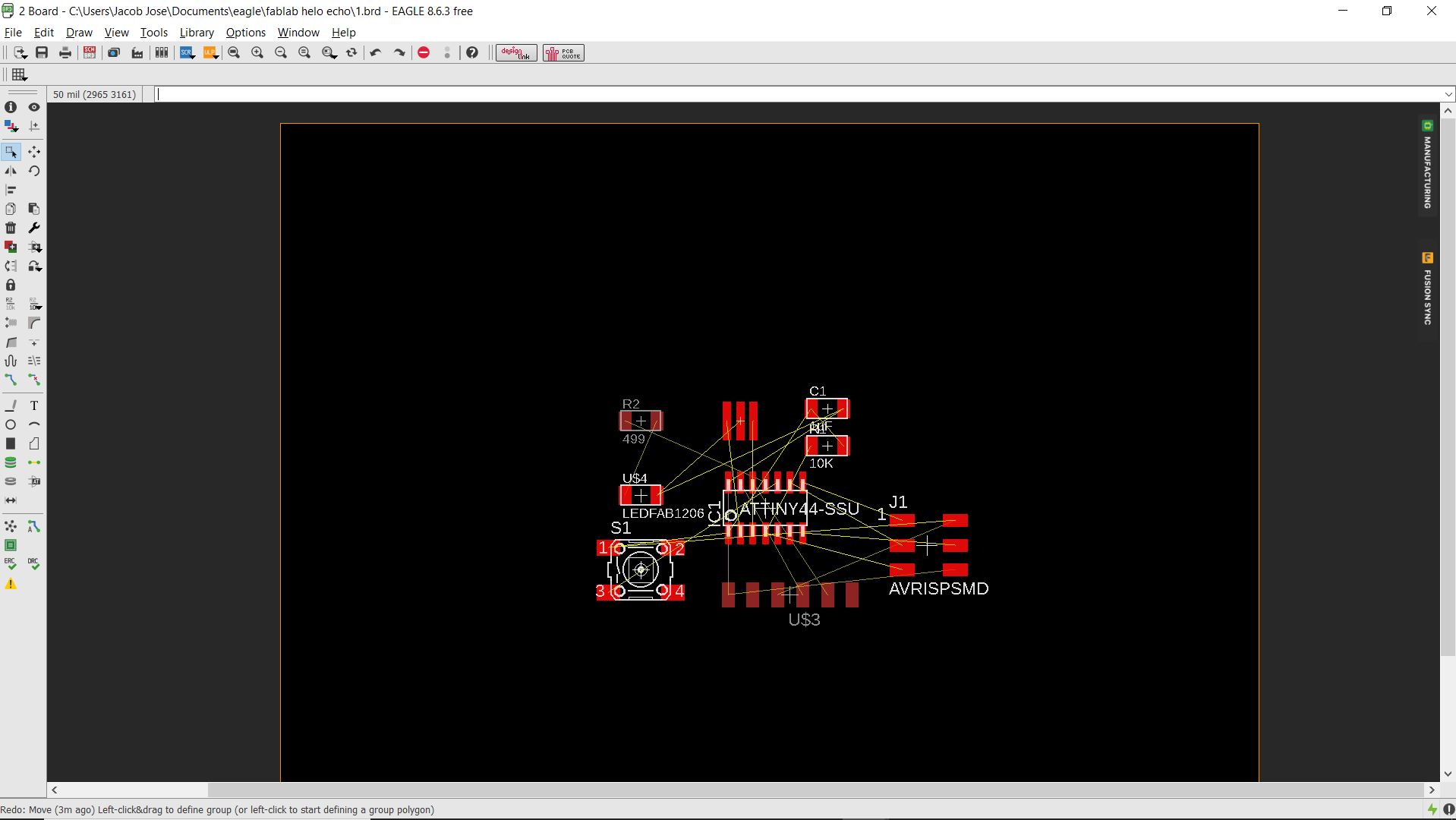Open the Edit menu
Image resolution: width=1456 pixels, height=820 pixels.
pos(44,33)
